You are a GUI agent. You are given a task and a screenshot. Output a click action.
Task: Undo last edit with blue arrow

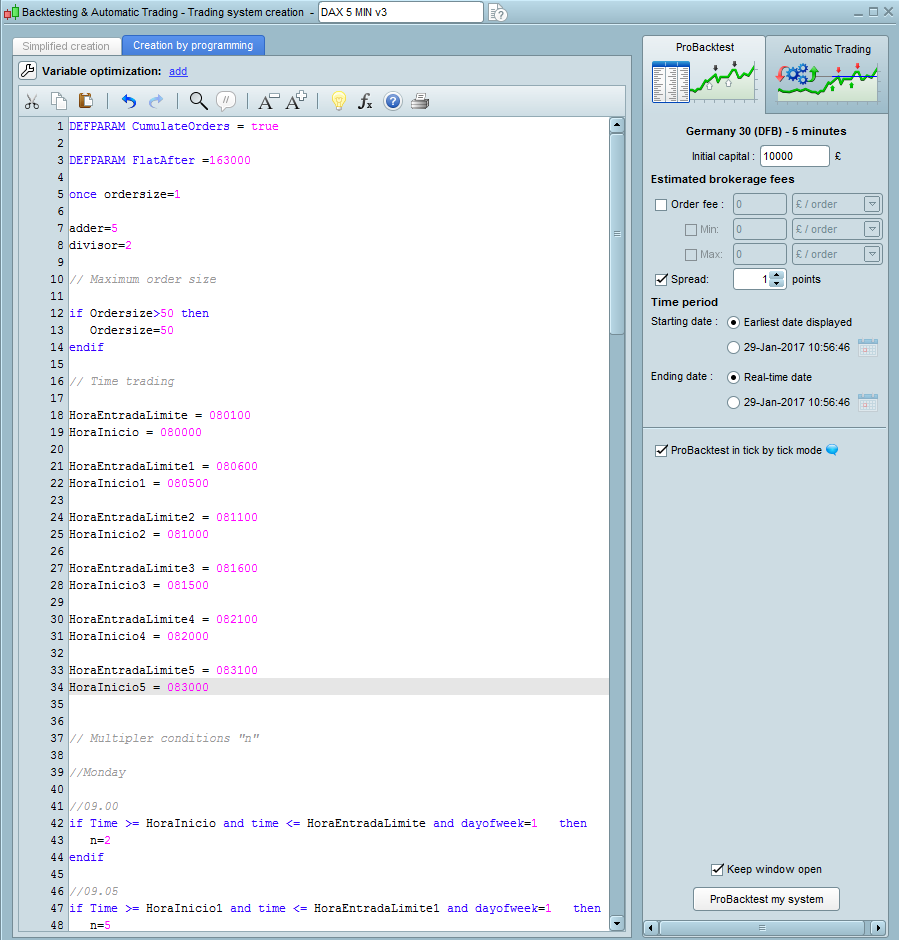click(128, 101)
